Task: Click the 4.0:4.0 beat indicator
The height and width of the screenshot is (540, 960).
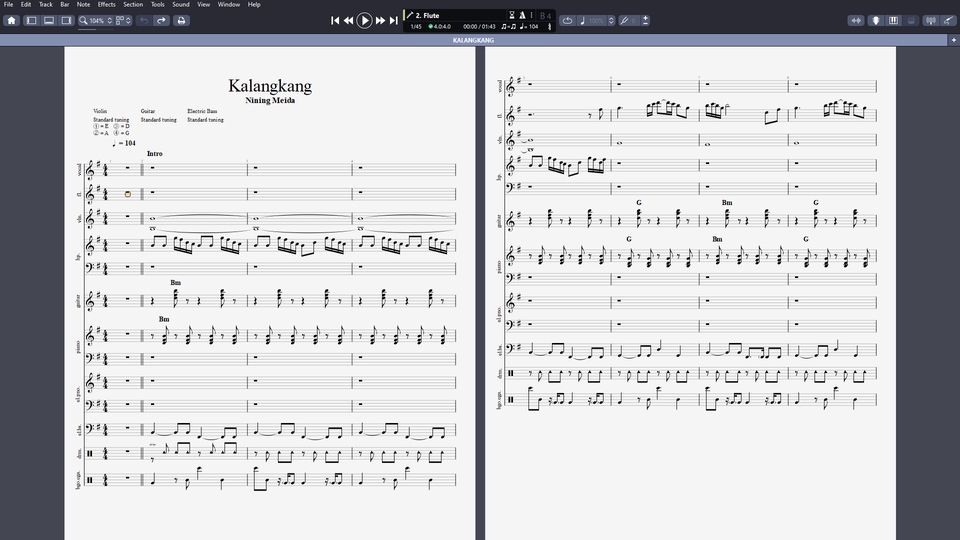Action: click(439, 26)
